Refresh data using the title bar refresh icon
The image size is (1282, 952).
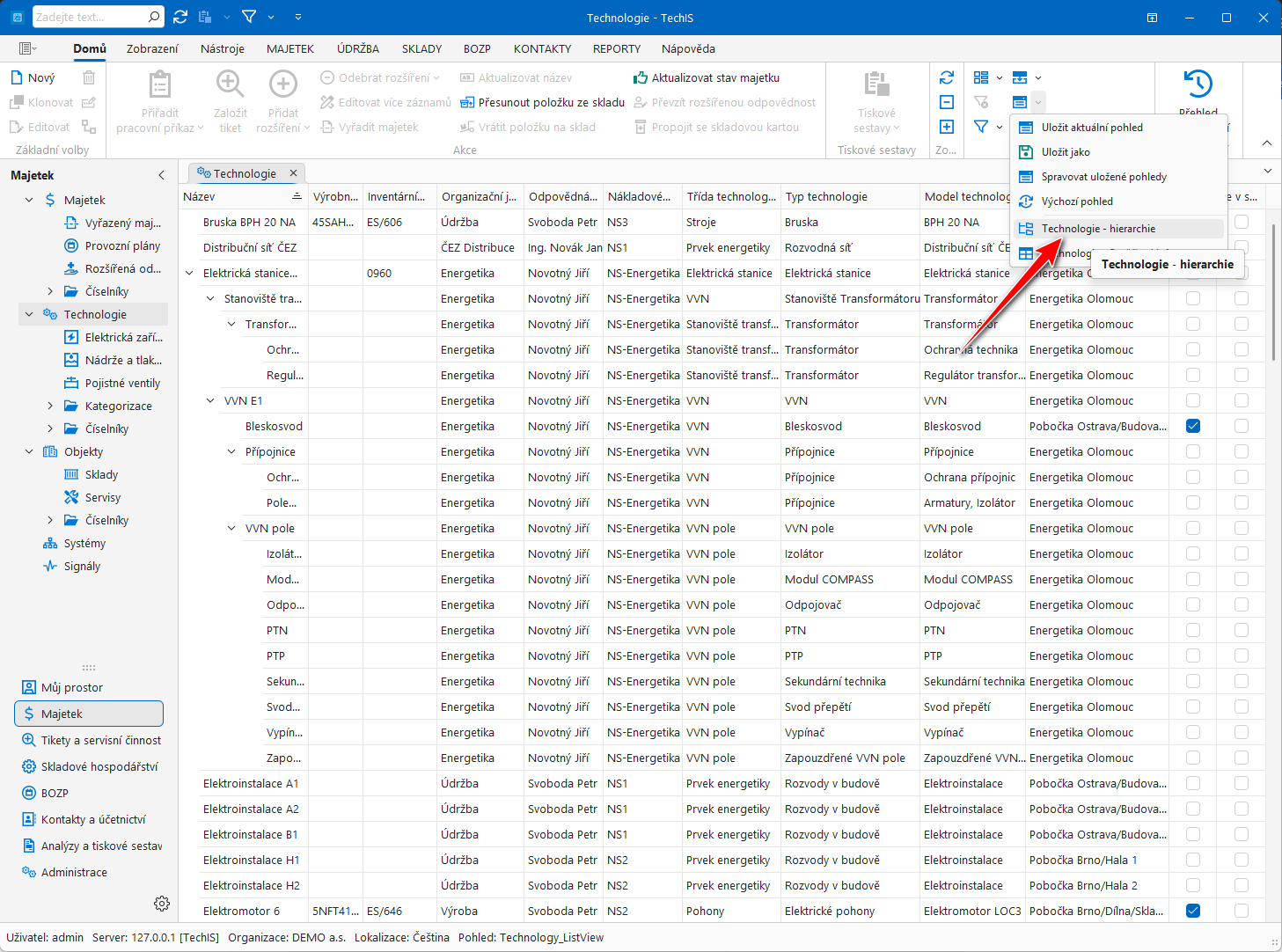coord(180,17)
